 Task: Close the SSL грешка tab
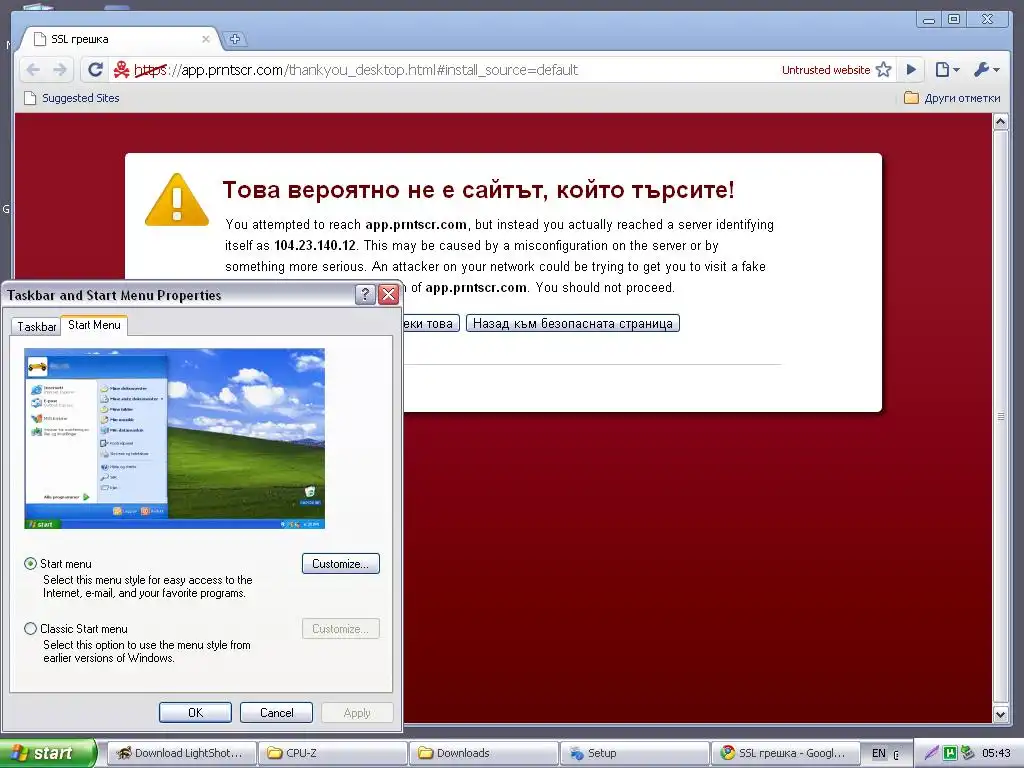(206, 39)
